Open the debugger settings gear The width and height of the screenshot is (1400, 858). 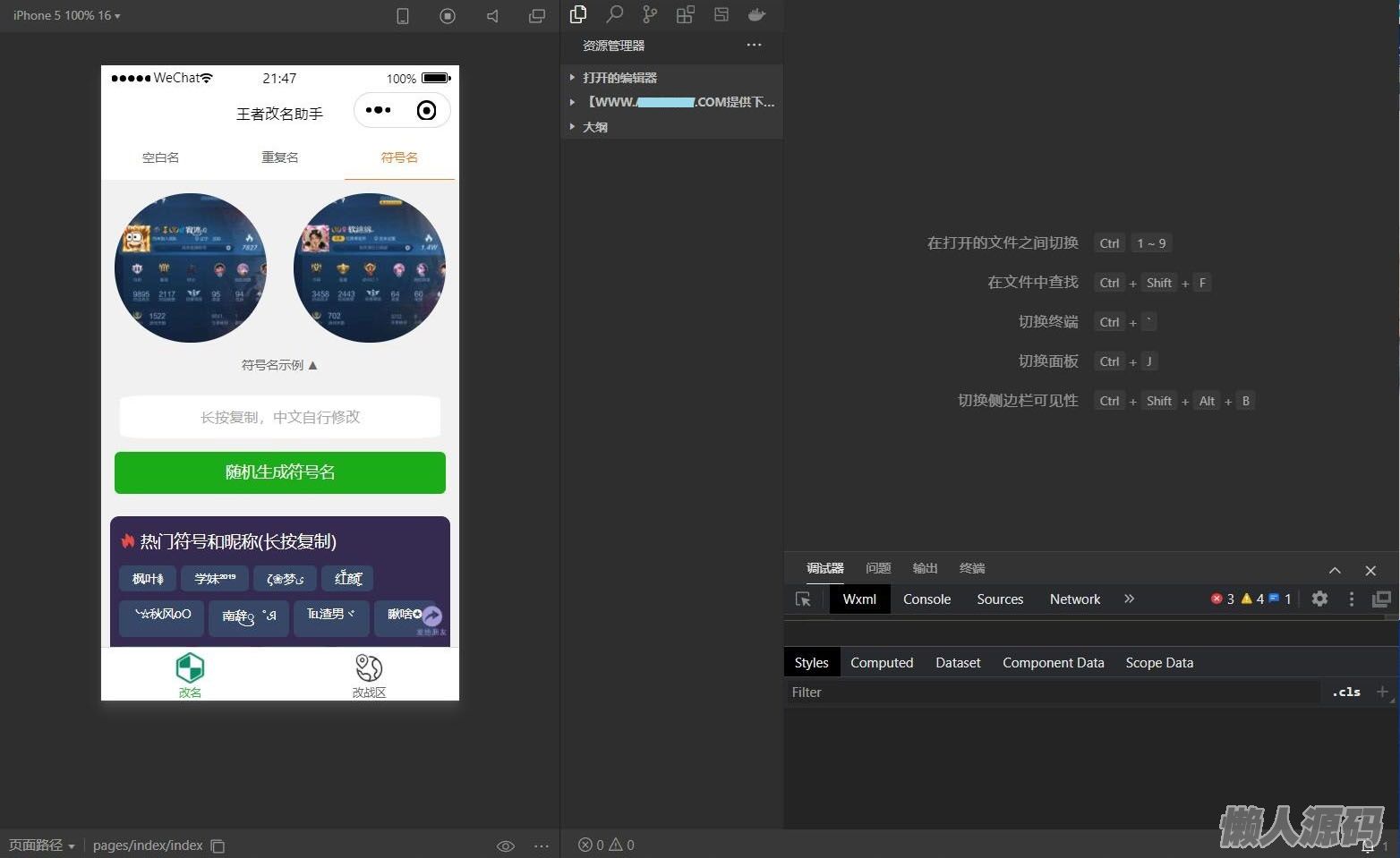click(x=1319, y=599)
